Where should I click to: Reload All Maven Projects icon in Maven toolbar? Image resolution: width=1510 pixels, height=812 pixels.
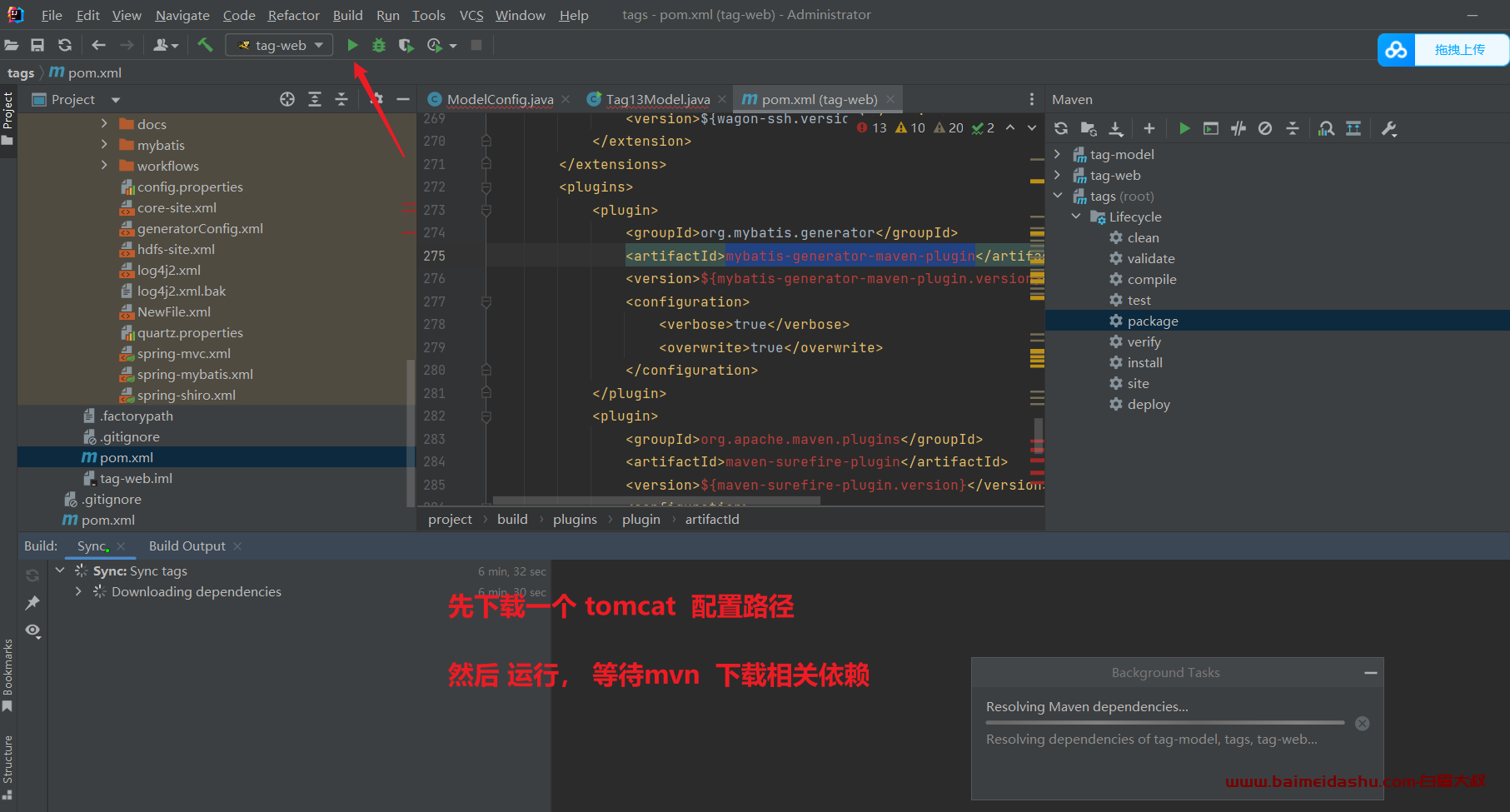1061,128
